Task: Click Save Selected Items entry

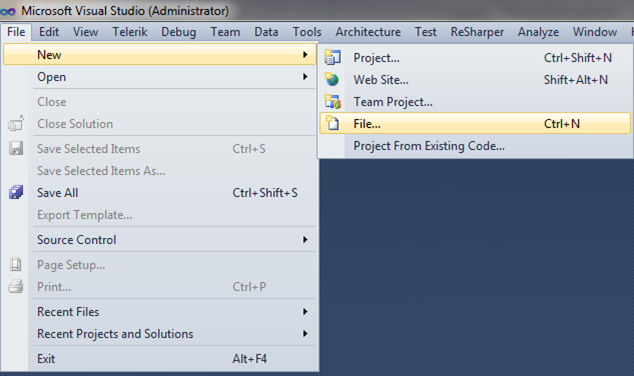Action: click(159, 149)
